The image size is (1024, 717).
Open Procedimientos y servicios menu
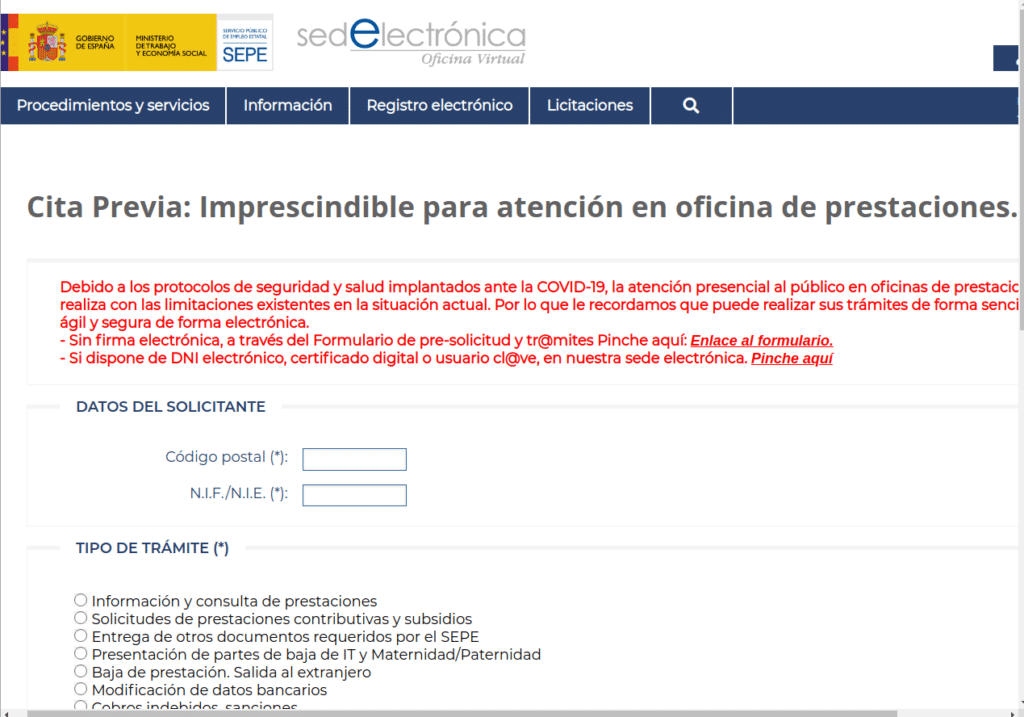point(113,105)
